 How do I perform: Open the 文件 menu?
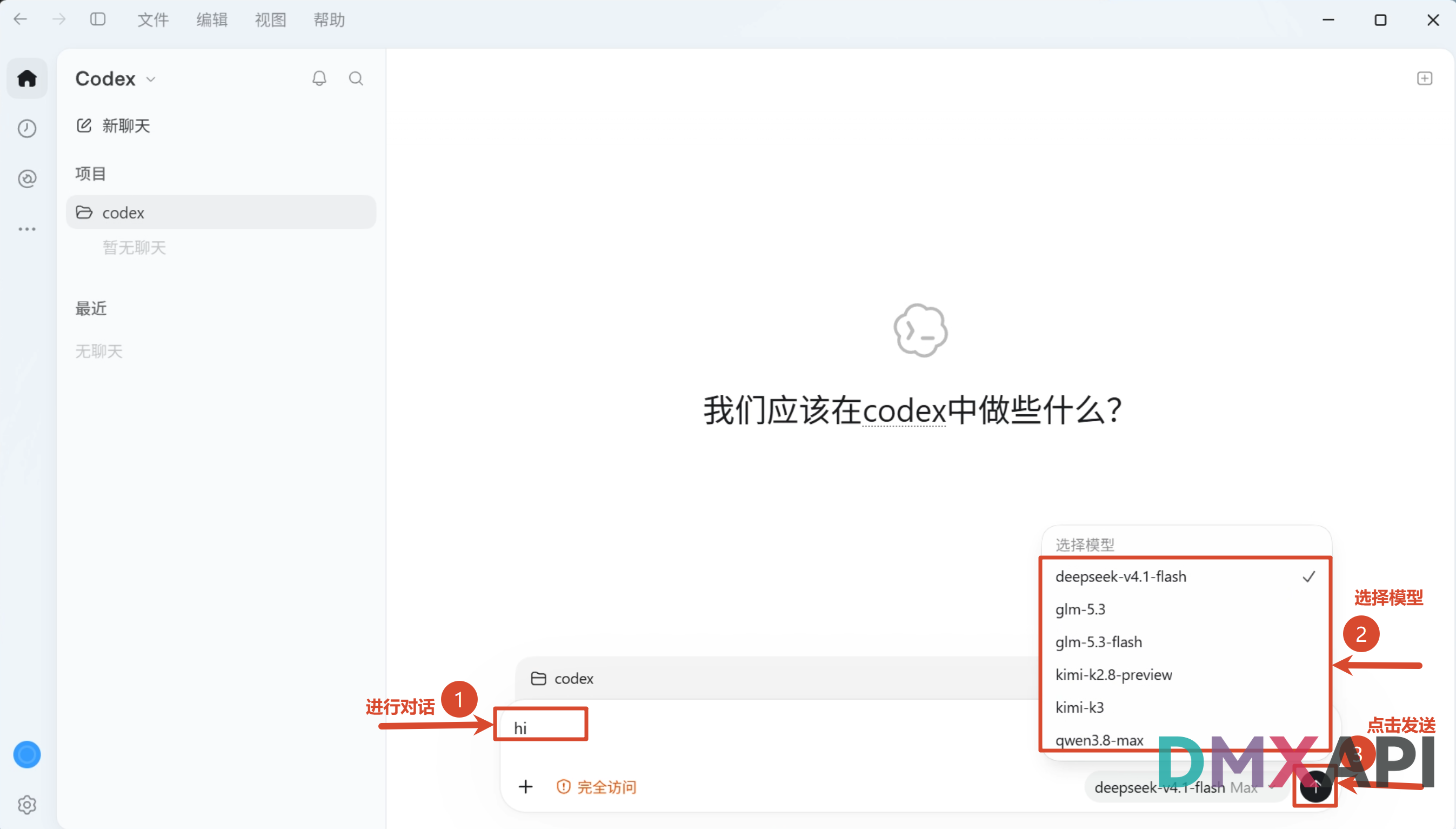(153, 20)
